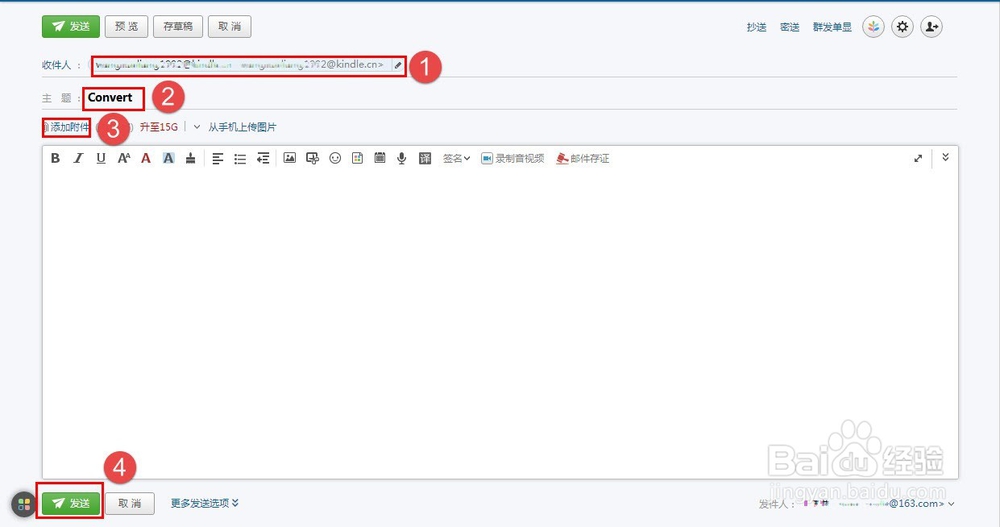
Task: Click the top Cancel (取消) button
Action: click(x=230, y=26)
